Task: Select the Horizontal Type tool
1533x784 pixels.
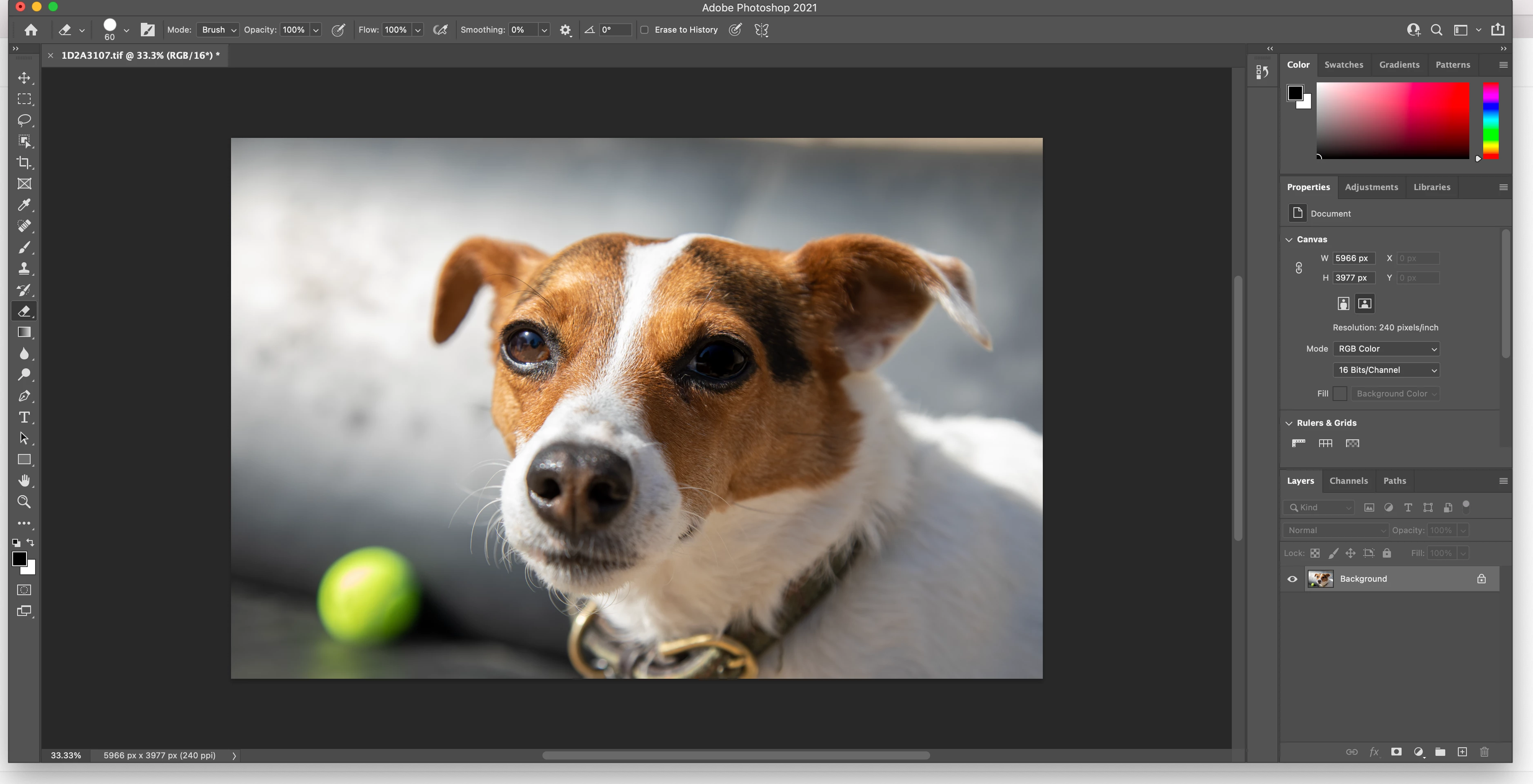Action: tap(24, 417)
